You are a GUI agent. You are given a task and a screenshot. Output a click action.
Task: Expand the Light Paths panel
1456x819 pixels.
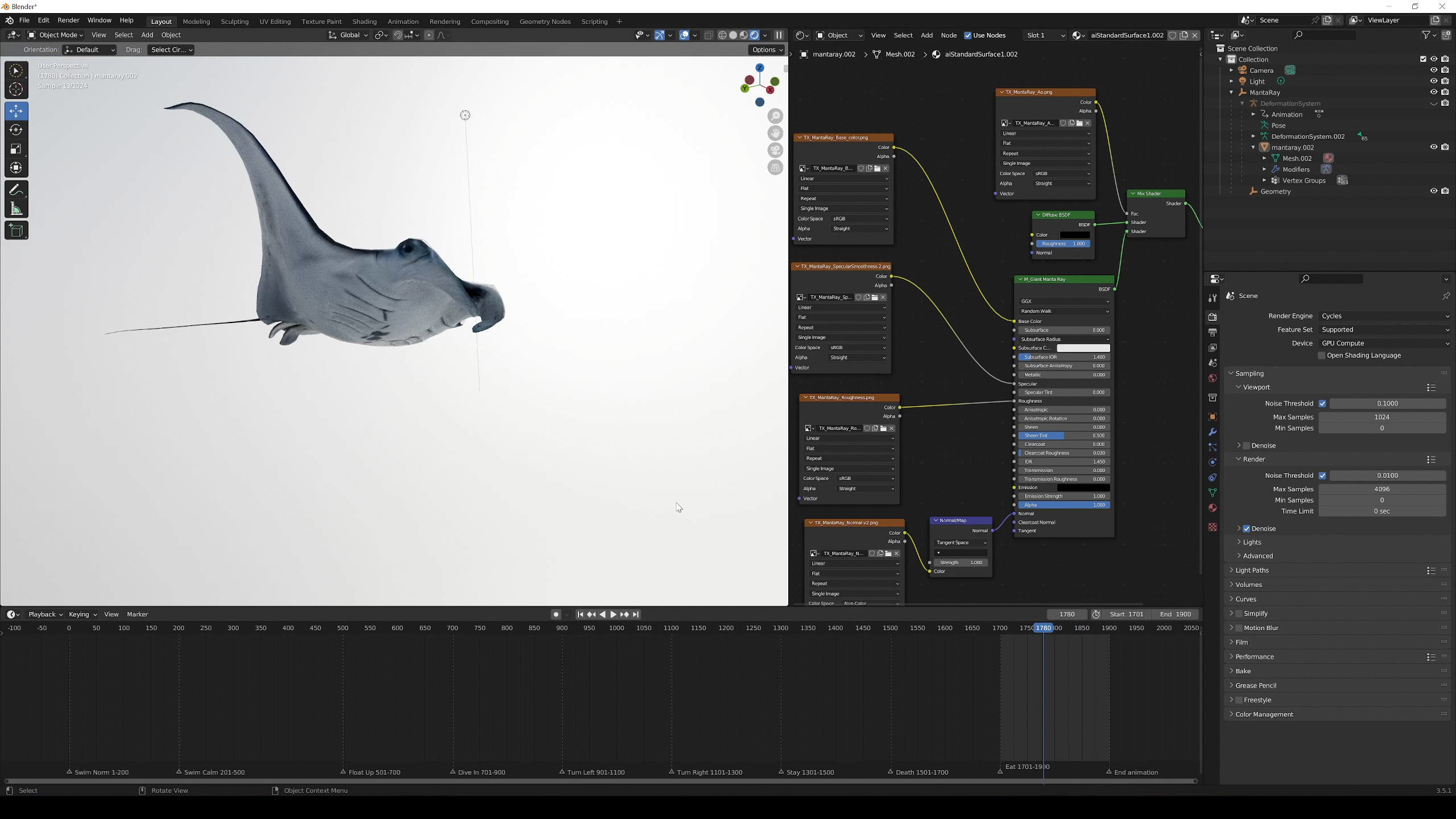pos(1252,570)
